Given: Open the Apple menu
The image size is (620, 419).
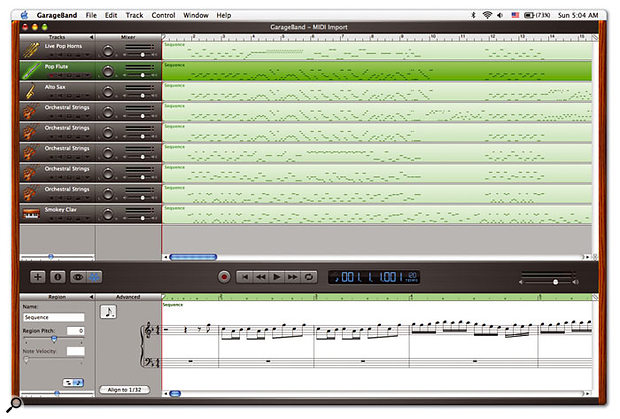Looking at the screenshot, I should [x=25, y=15].
